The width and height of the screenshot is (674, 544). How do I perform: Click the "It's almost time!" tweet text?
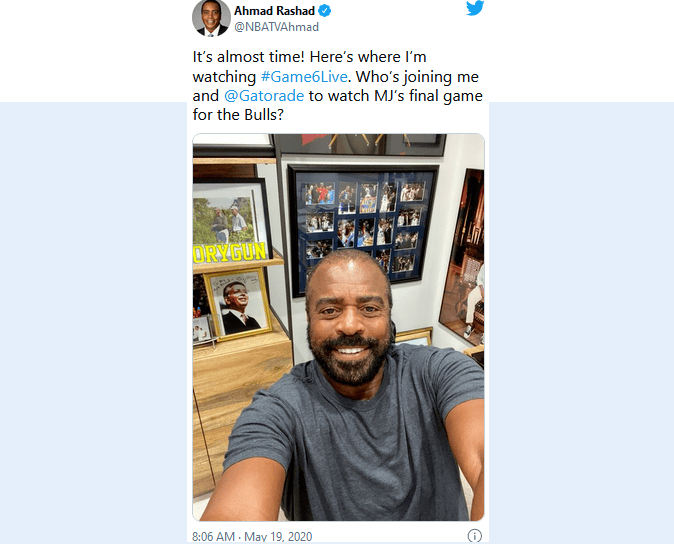point(248,57)
